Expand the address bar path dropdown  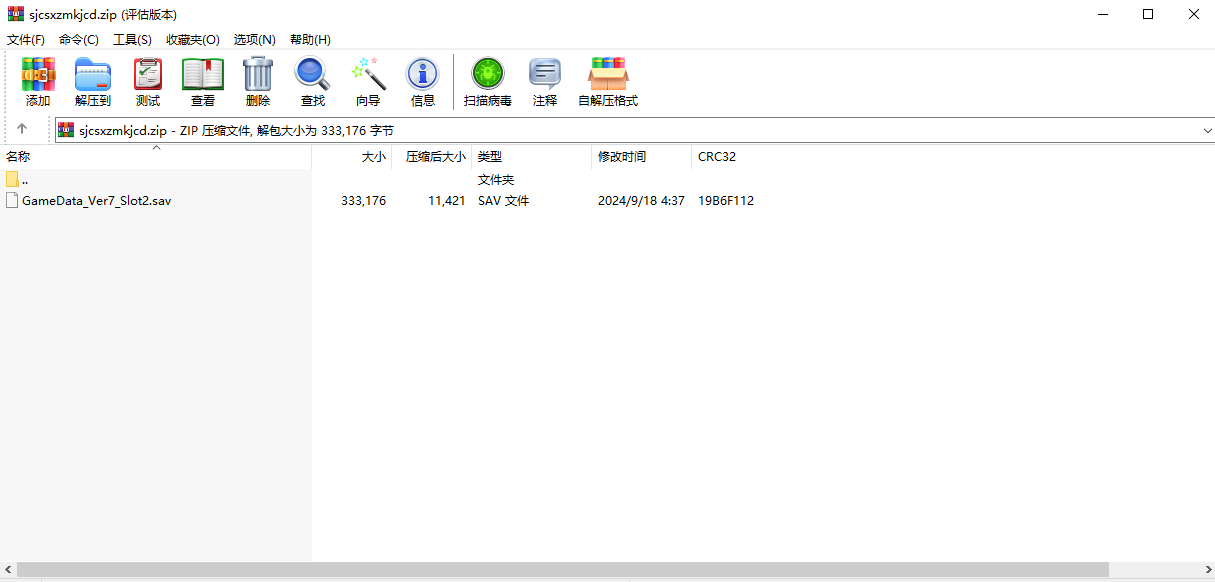click(x=1206, y=130)
